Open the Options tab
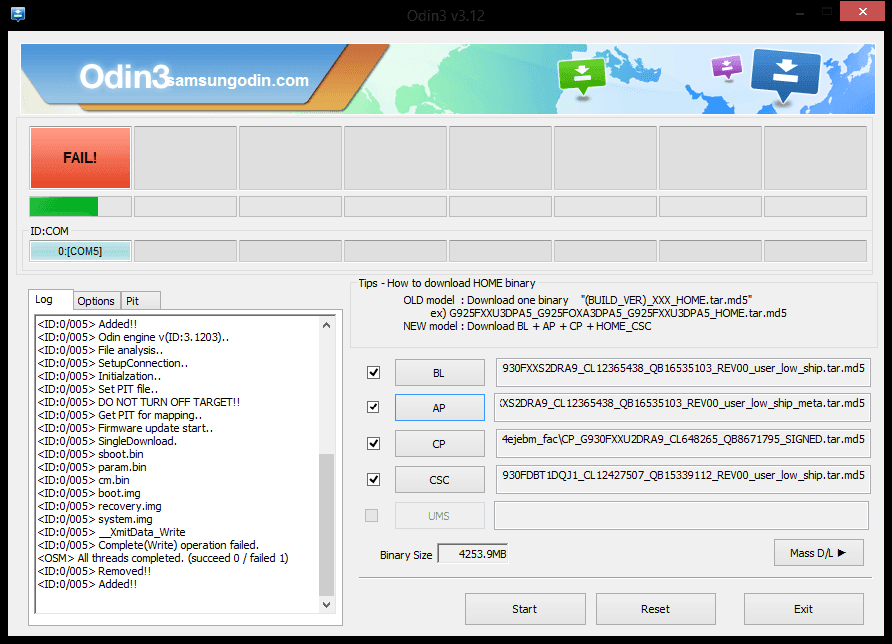This screenshot has width=892, height=644. point(96,301)
